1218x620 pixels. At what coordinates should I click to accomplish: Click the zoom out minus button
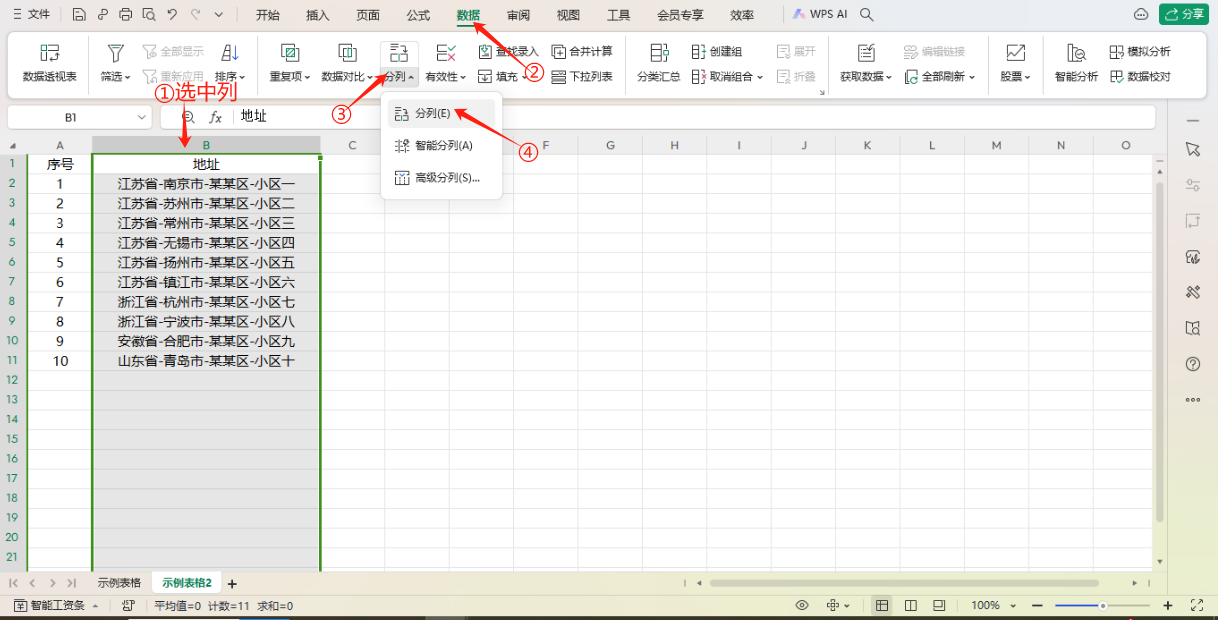click(x=1039, y=605)
